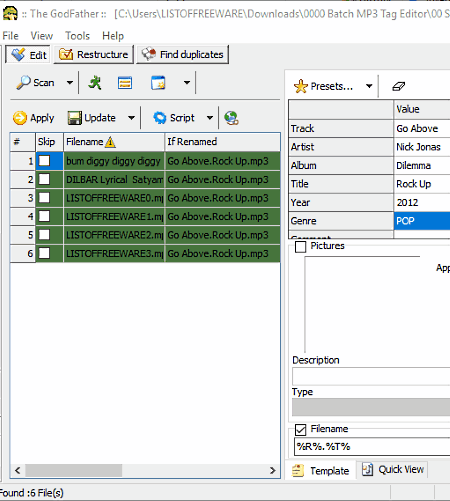The image size is (450, 501).
Task: Click the yellow list view icon
Action: [125, 83]
